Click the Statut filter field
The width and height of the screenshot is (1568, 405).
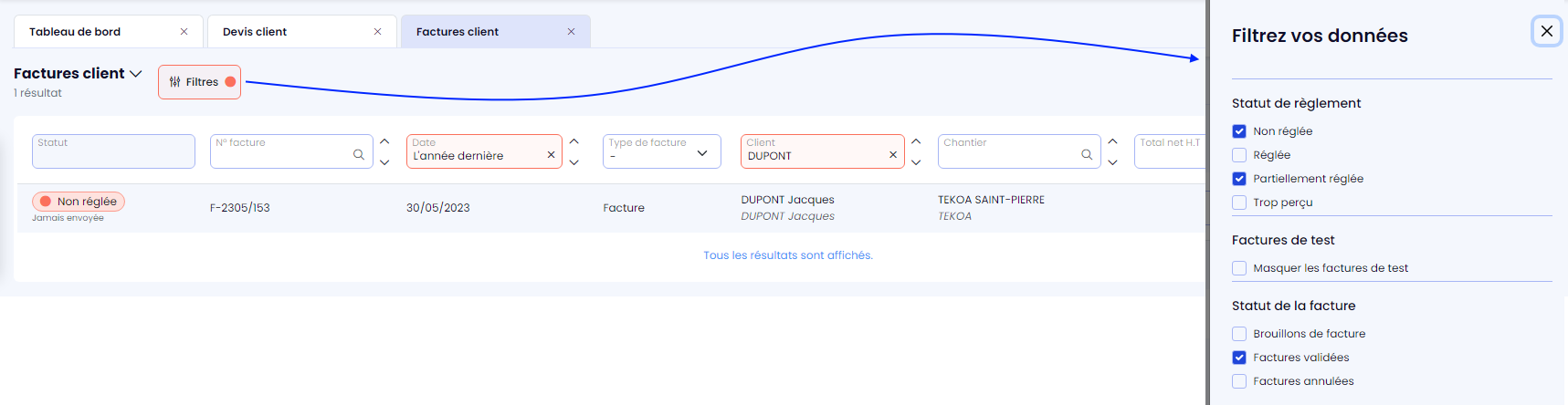point(113,151)
